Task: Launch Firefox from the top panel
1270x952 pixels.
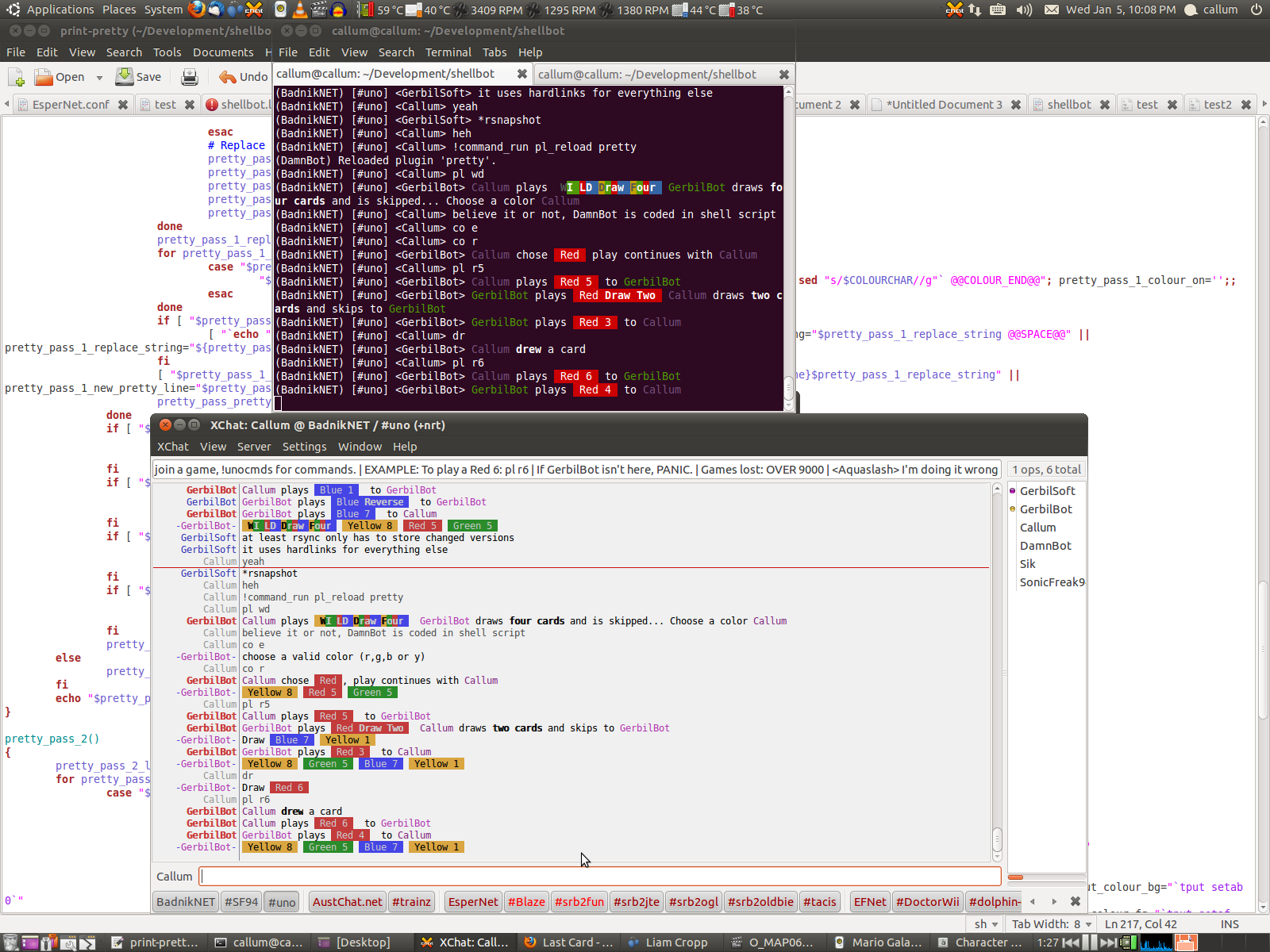Action: 197,10
